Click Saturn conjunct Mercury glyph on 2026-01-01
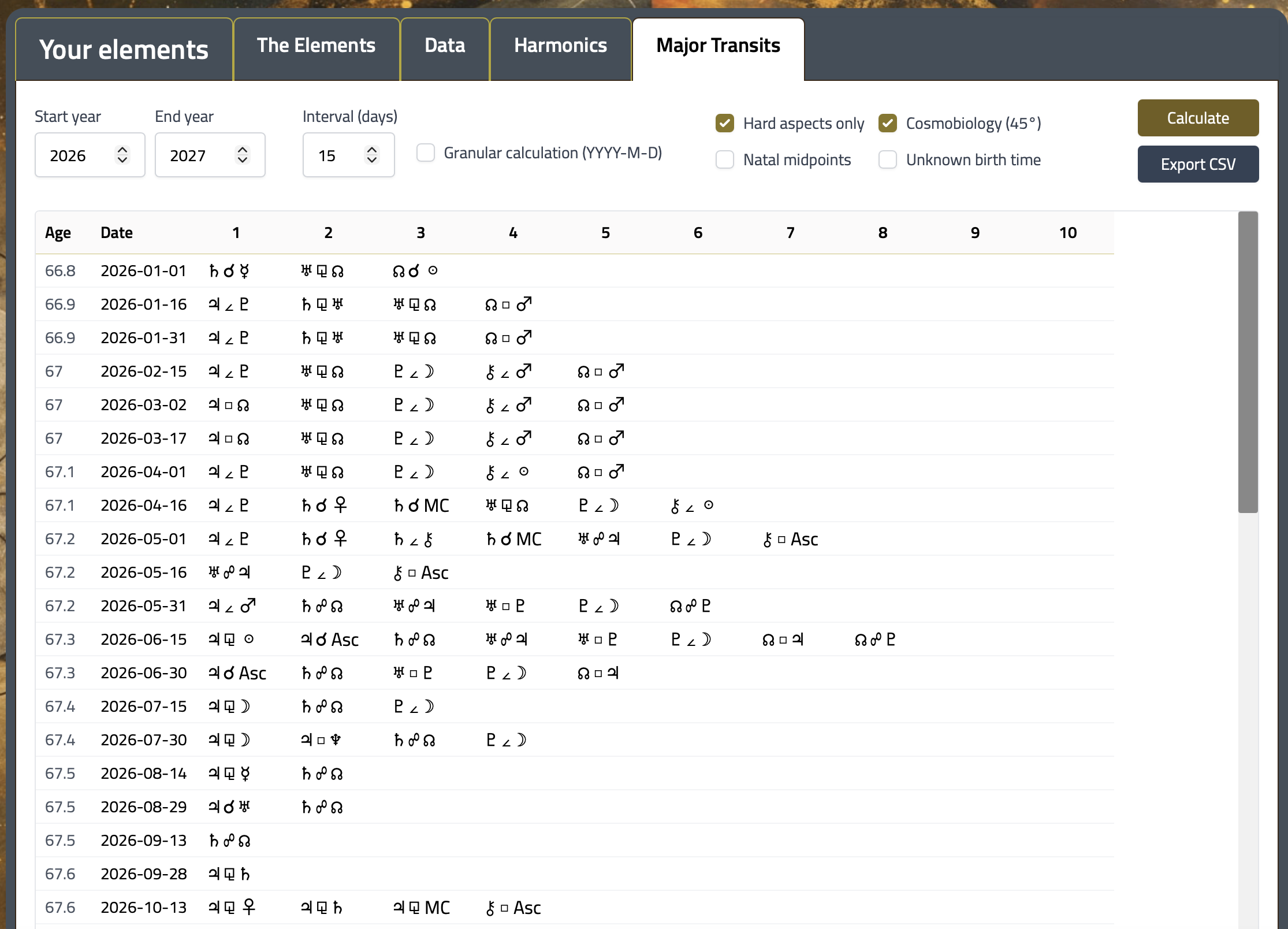Viewport: 1288px width, 929px height. pos(229,271)
